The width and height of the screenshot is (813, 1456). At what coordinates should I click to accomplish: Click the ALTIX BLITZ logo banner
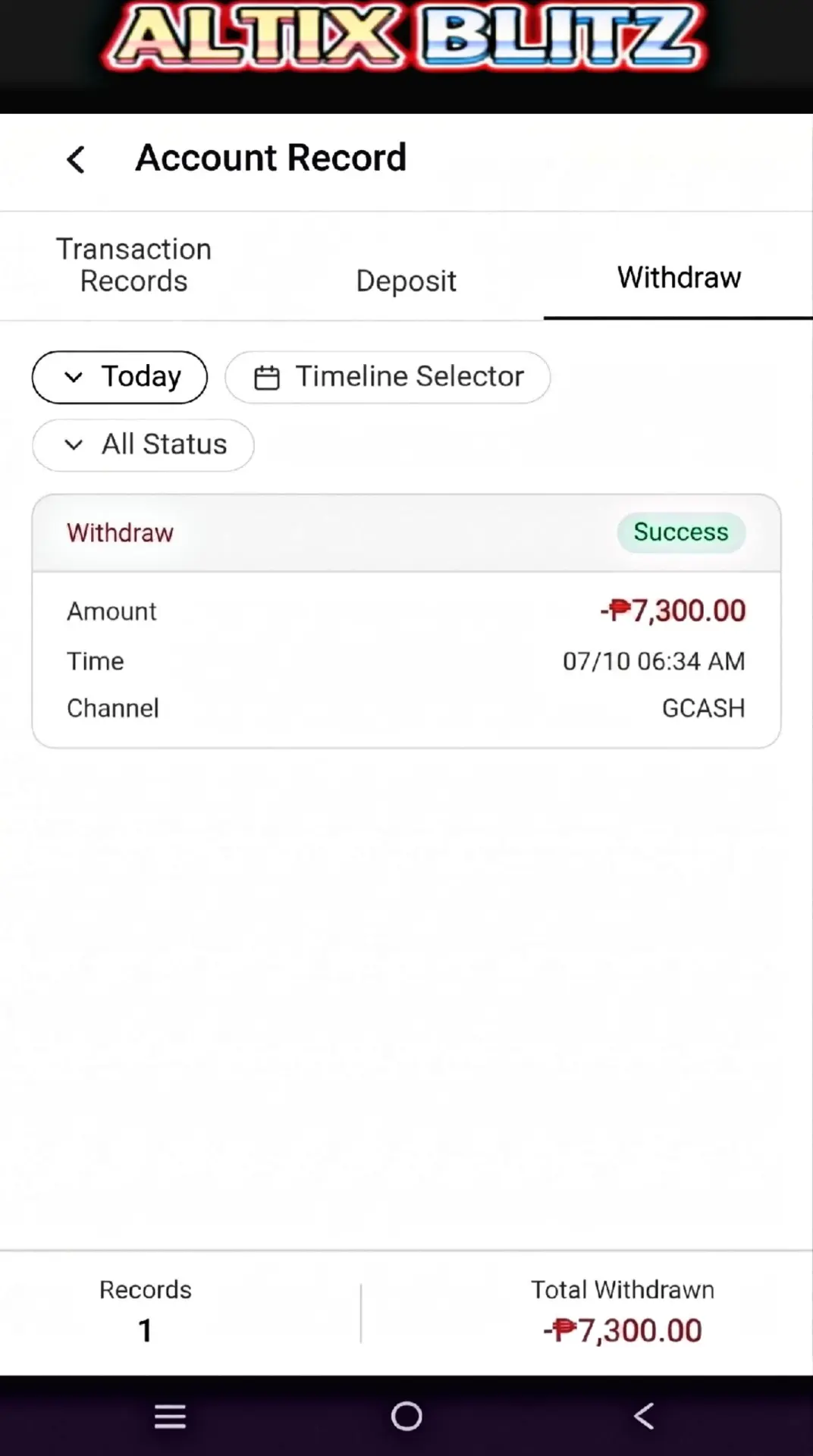click(x=406, y=36)
